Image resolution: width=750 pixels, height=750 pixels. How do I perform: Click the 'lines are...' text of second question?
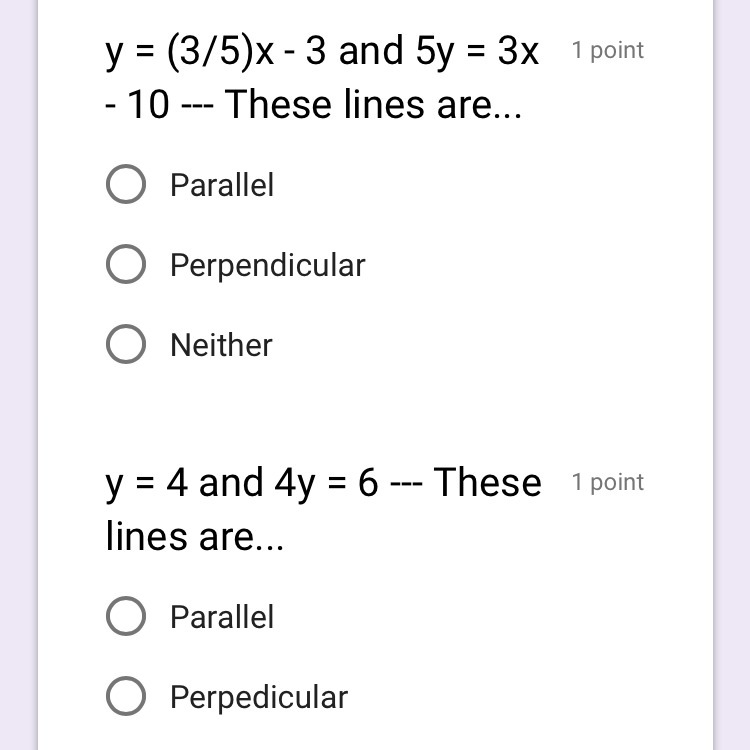pyautogui.click(x=195, y=536)
